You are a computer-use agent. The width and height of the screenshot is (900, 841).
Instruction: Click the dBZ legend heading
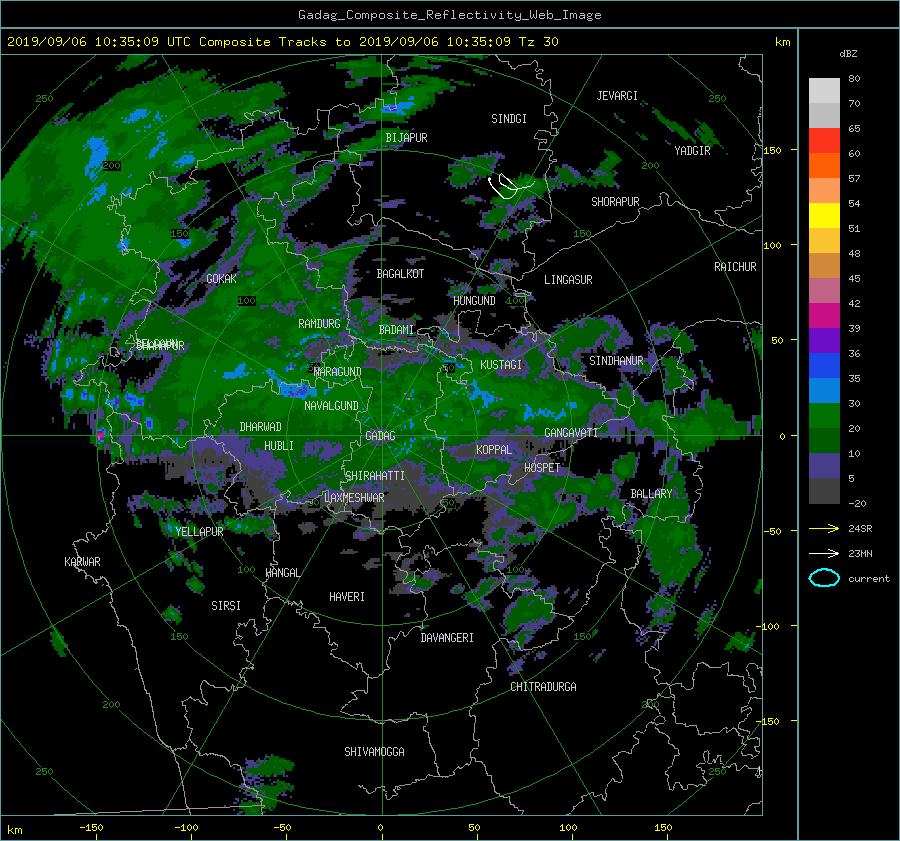coord(848,54)
